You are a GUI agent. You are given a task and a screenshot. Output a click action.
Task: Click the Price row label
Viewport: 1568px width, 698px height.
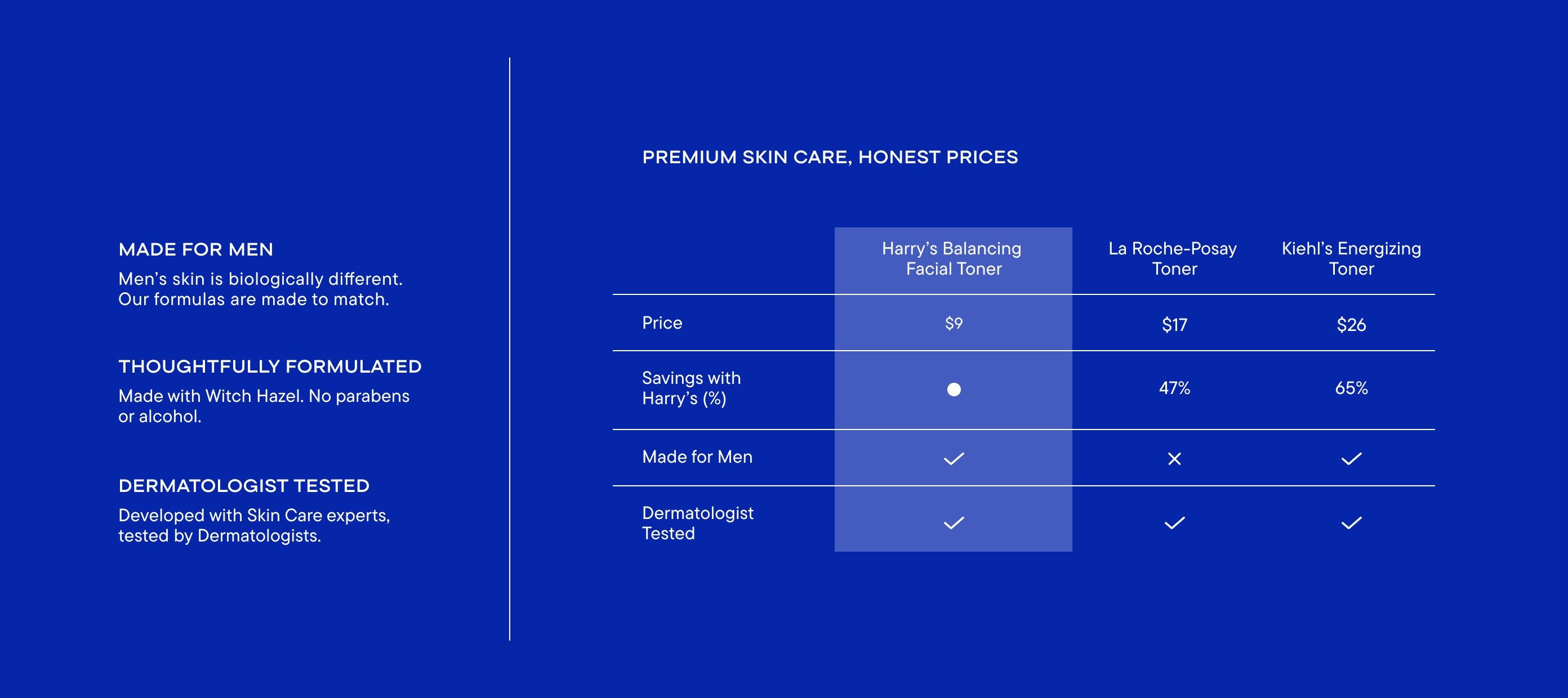click(662, 323)
